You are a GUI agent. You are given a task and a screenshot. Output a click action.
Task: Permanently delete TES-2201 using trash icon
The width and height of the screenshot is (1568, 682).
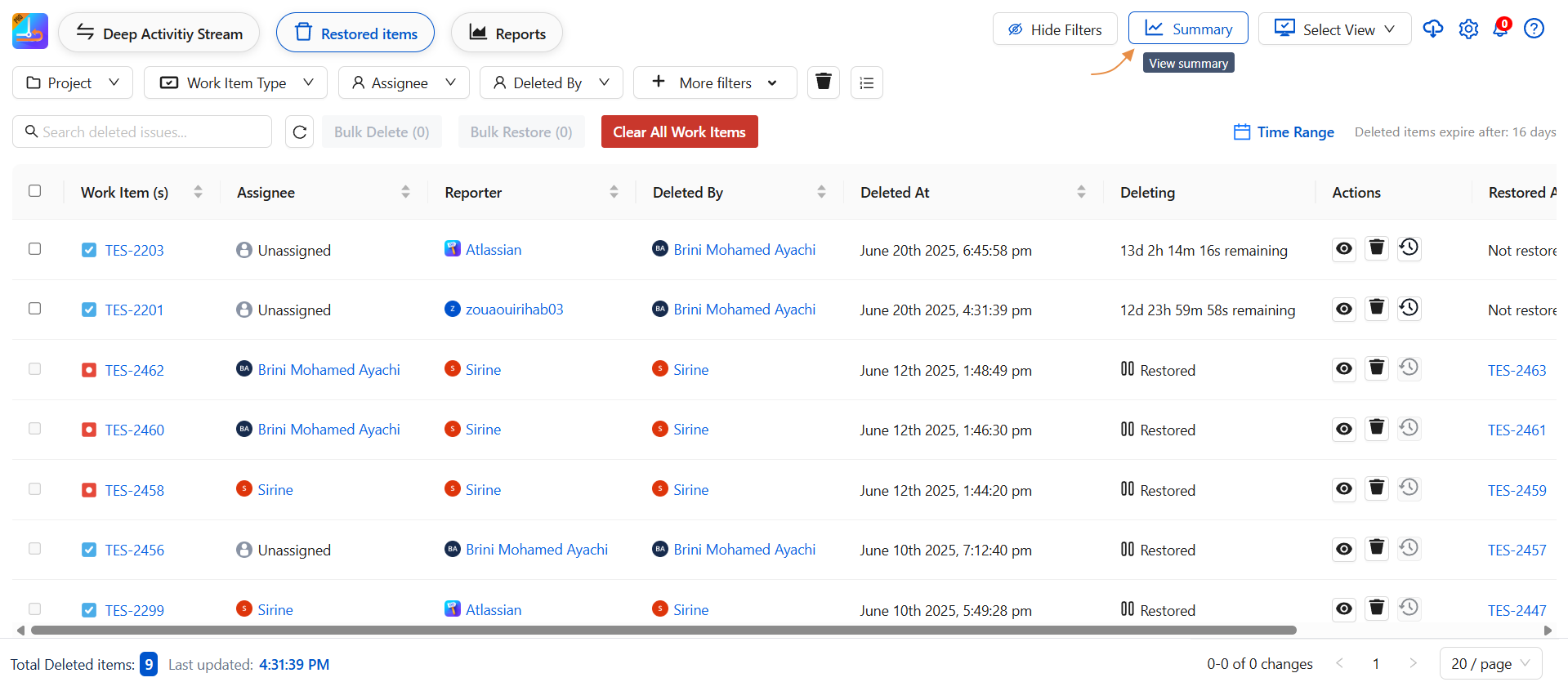click(x=1377, y=309)
